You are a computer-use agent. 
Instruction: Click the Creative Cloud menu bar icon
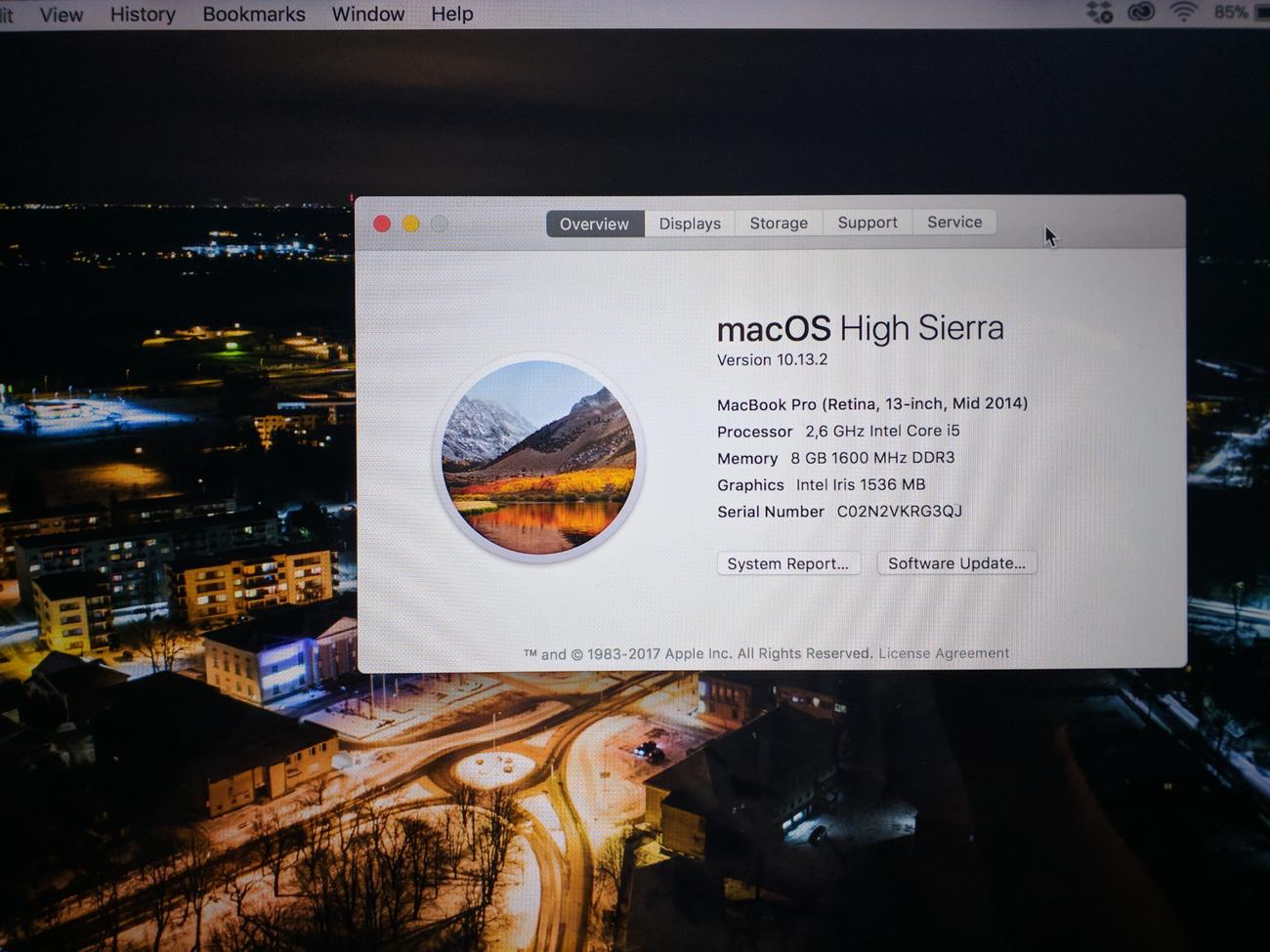click(x=1141, y=12)
